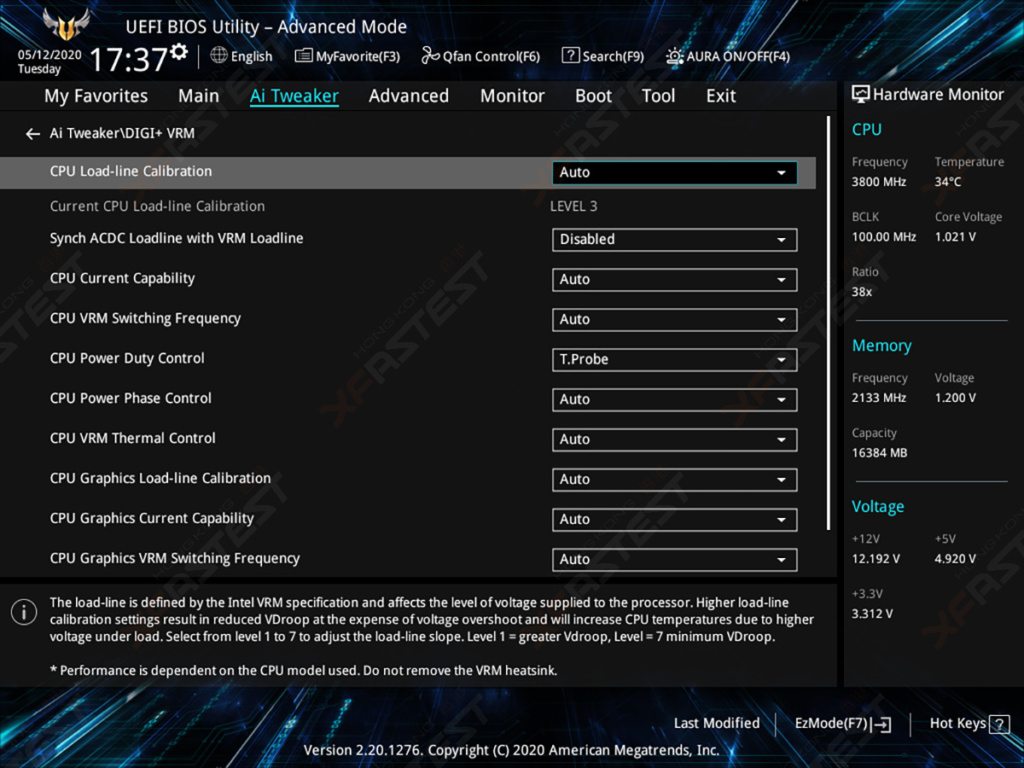
Task: Select CPU Graphics VRM Switching Frequency label
Action: click(x=175, y=558)
